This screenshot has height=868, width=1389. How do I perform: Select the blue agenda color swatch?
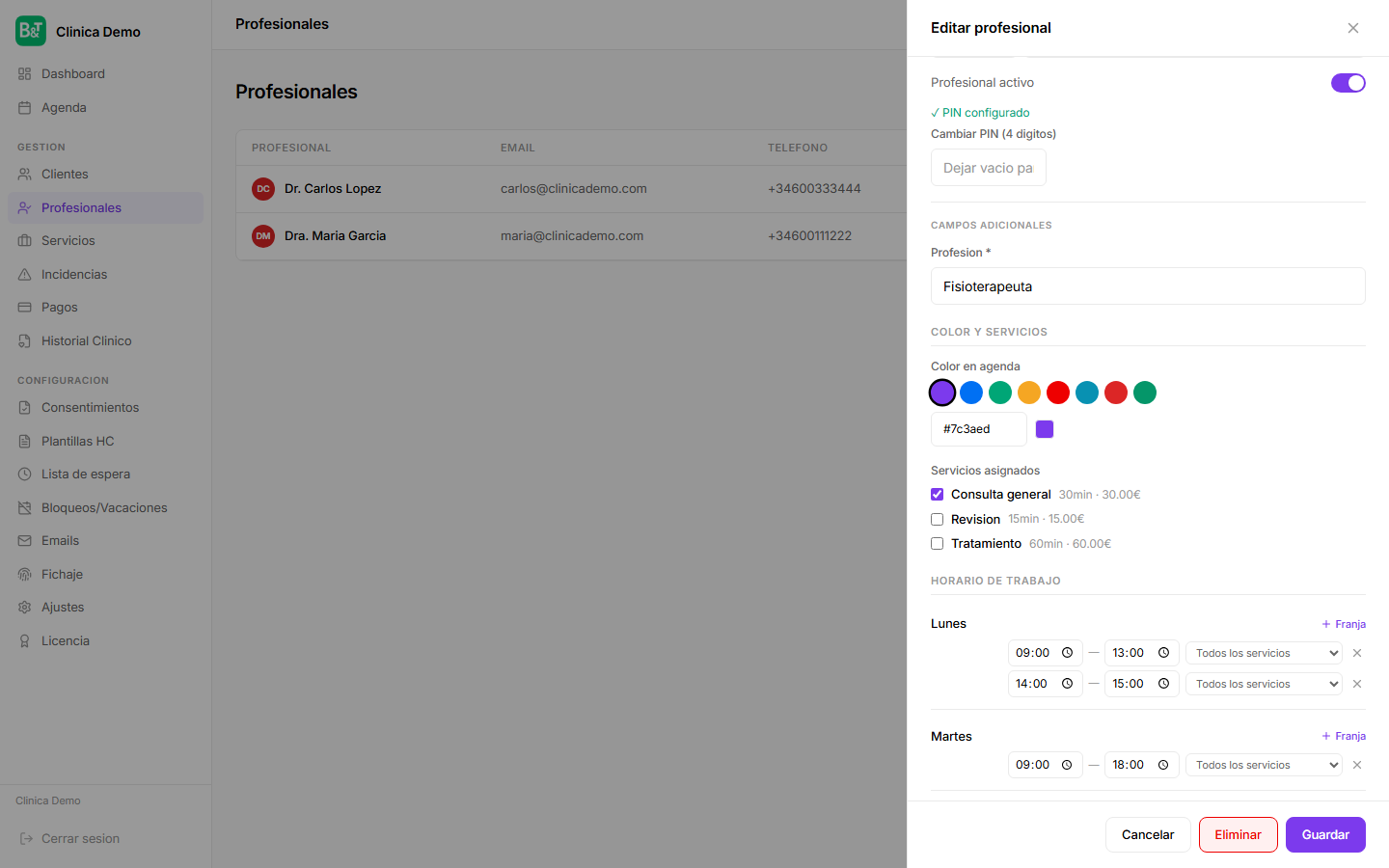971,393
